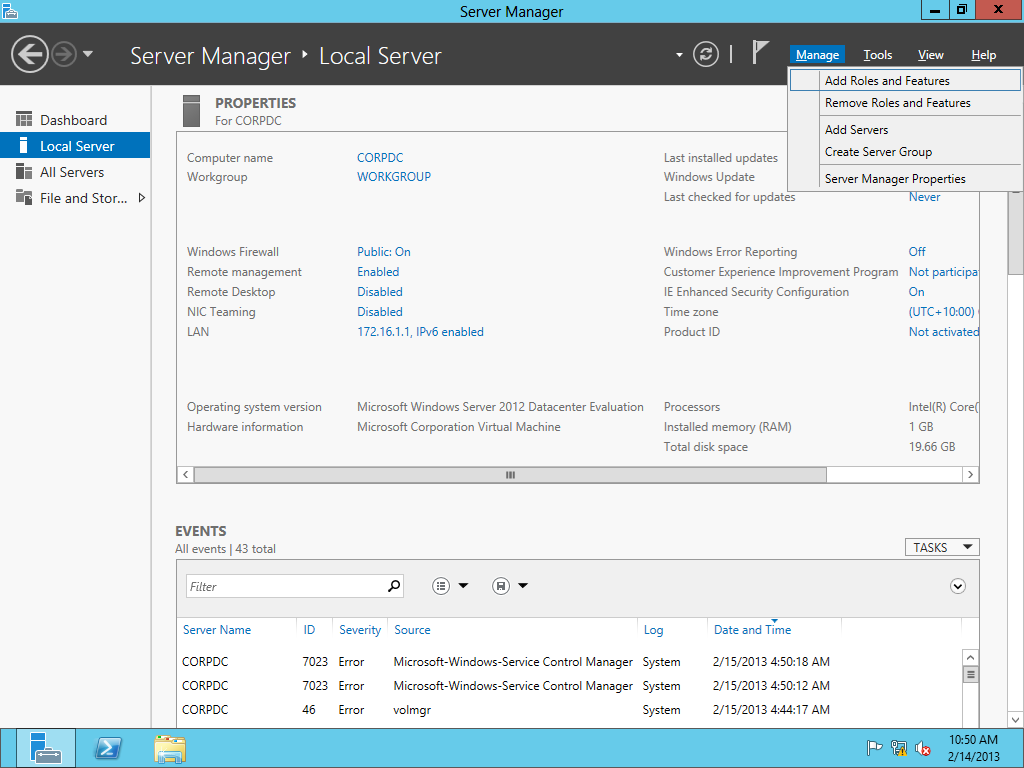Open the saved queries dropdown
The image size is (1024, 768).
click(510, 586)
